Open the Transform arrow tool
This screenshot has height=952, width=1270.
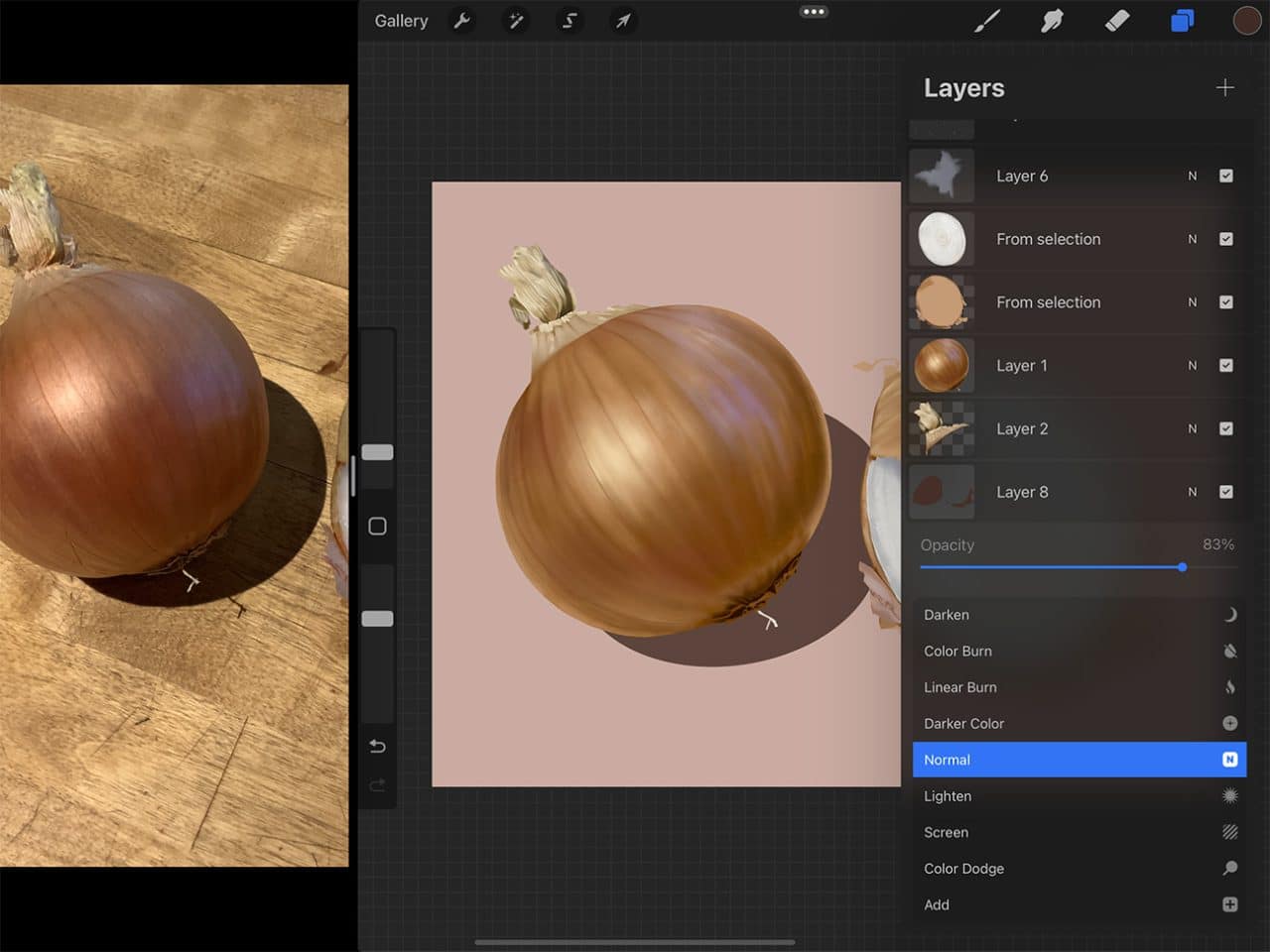[623, 21]
